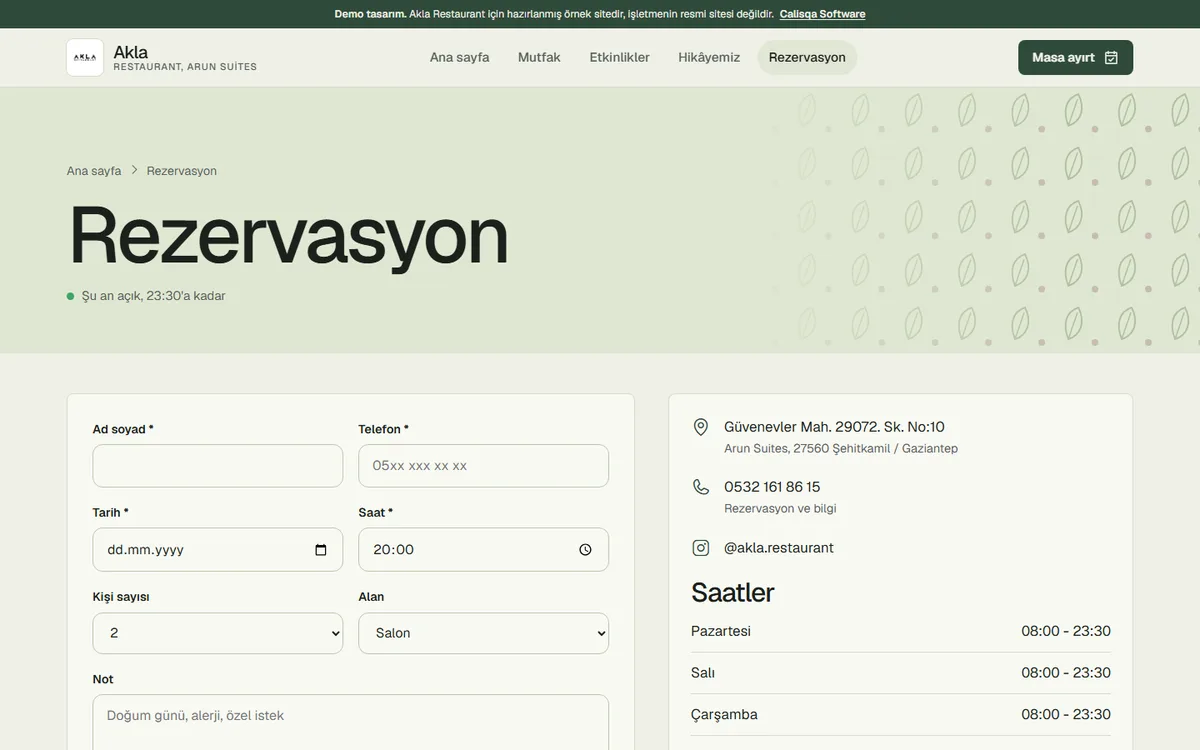
Task: Select the Rezervasyon nav tab
Action: pos(807,57)
